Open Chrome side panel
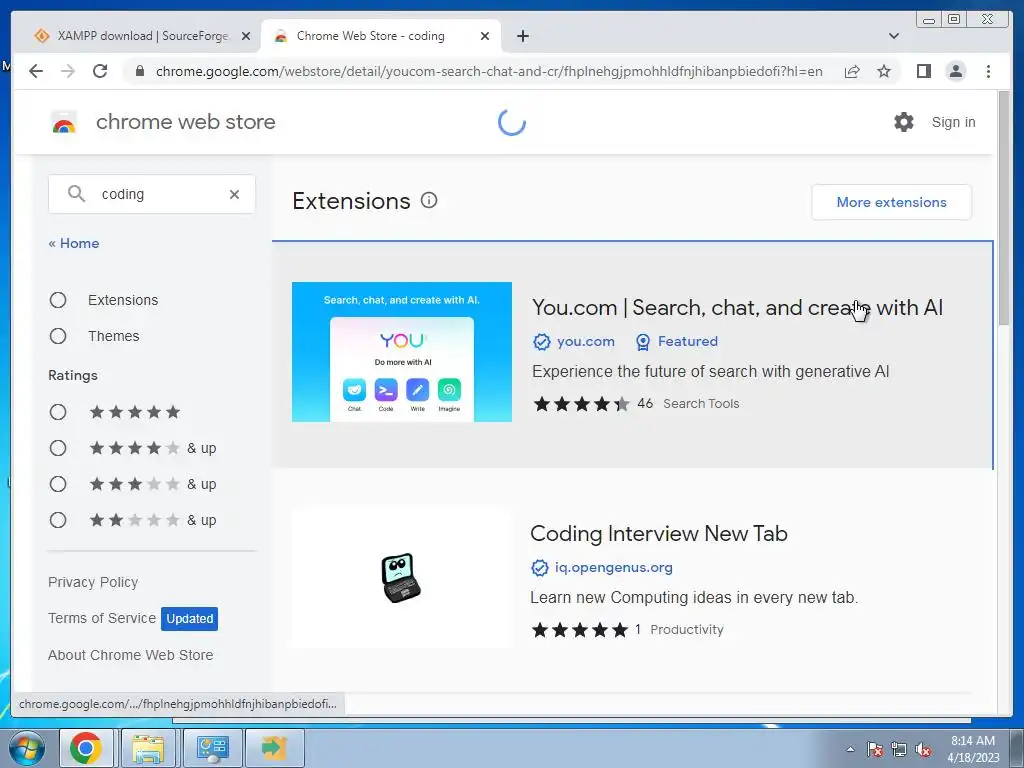1024x768 pixels. pyautogui.click(x=923, y=71)
